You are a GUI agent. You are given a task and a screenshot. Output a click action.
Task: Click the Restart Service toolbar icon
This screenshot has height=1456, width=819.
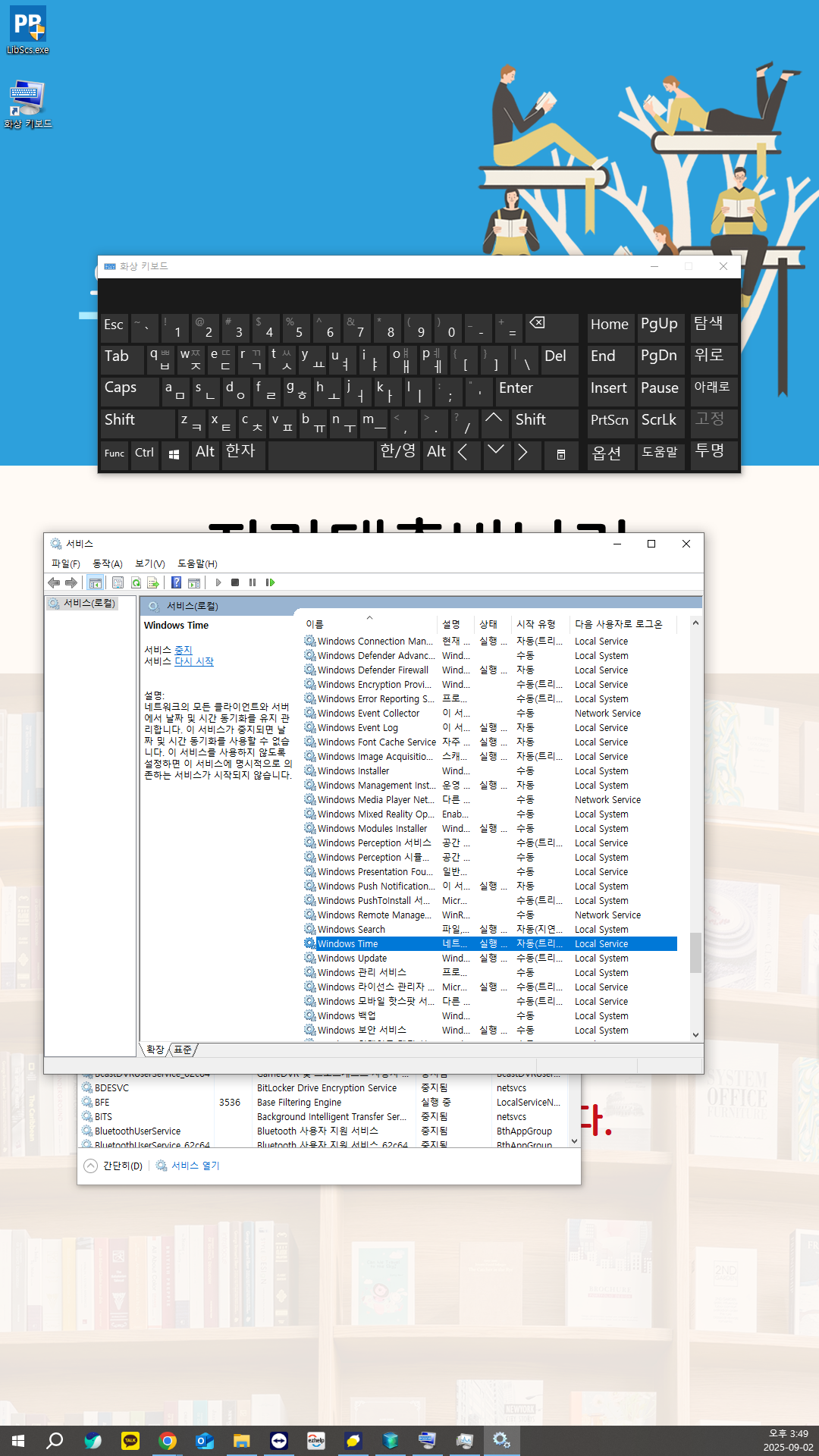[270, 582]
